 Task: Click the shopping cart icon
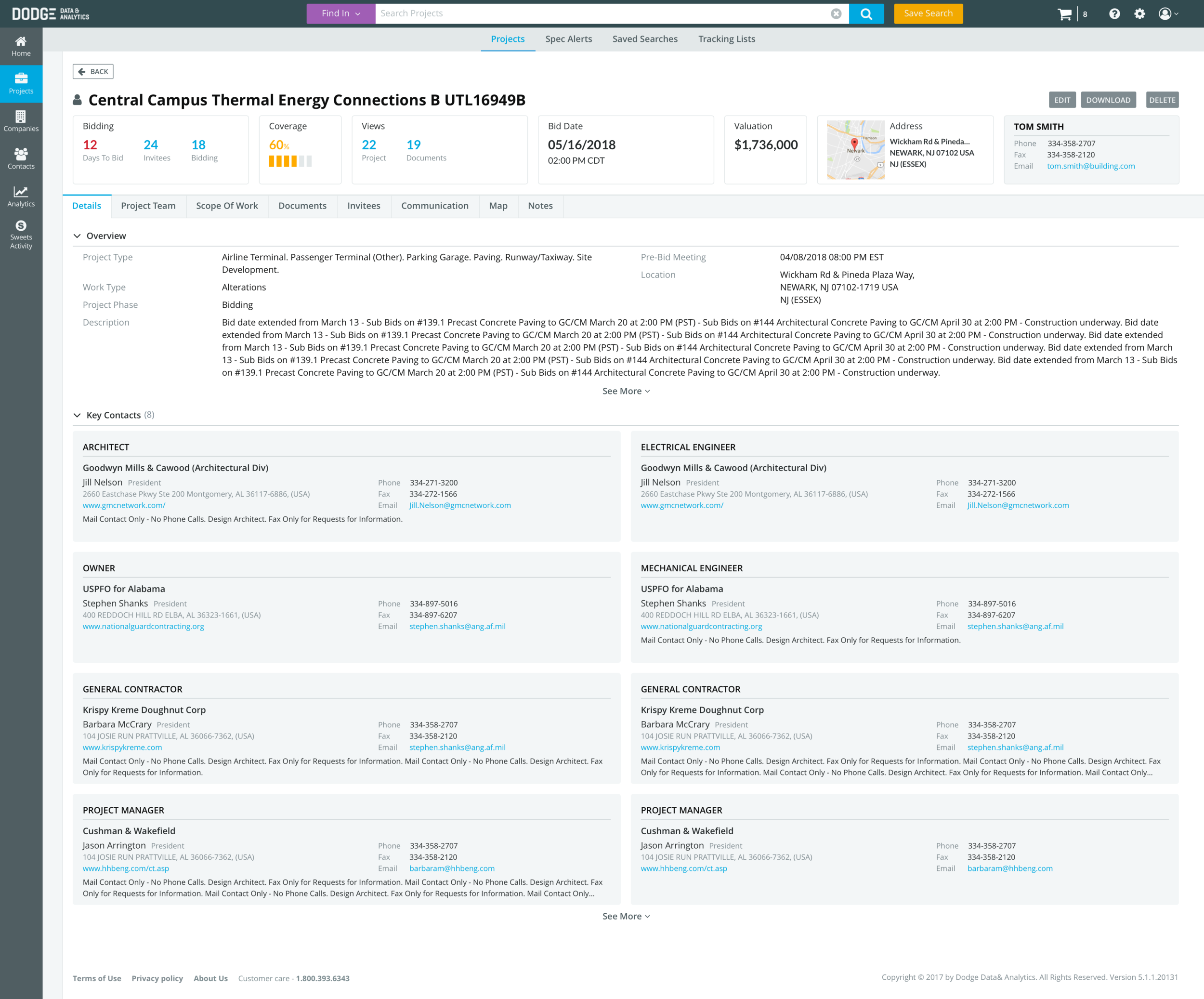[x=1064, y=14]
